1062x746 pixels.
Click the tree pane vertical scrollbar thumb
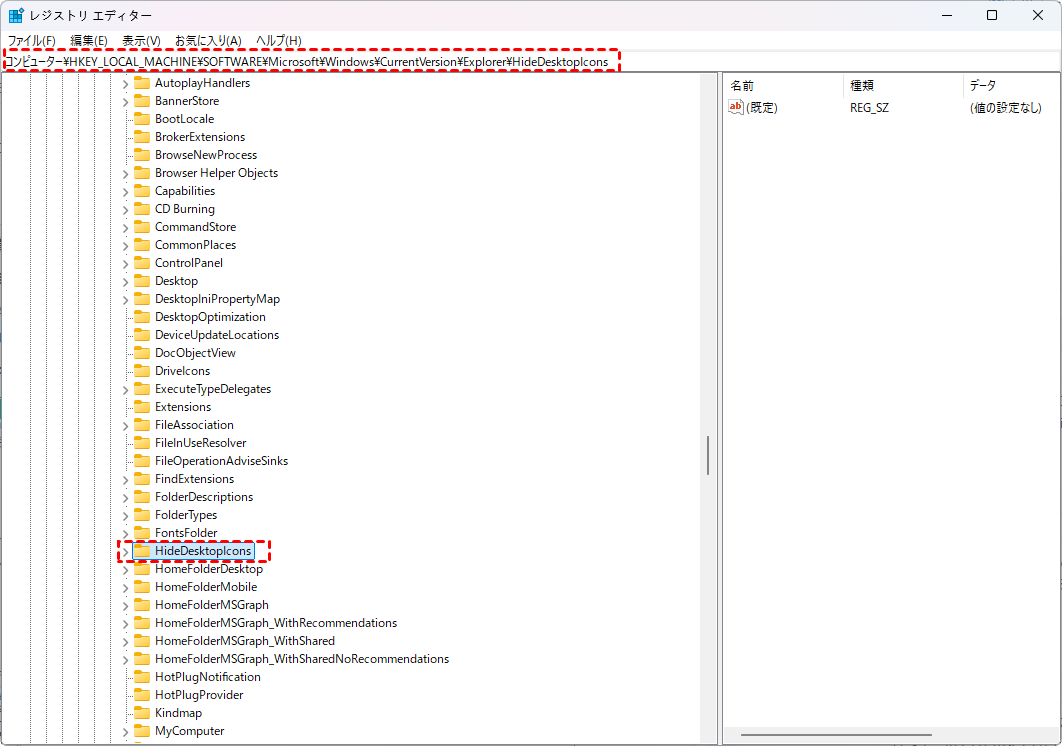coord(708,455)
